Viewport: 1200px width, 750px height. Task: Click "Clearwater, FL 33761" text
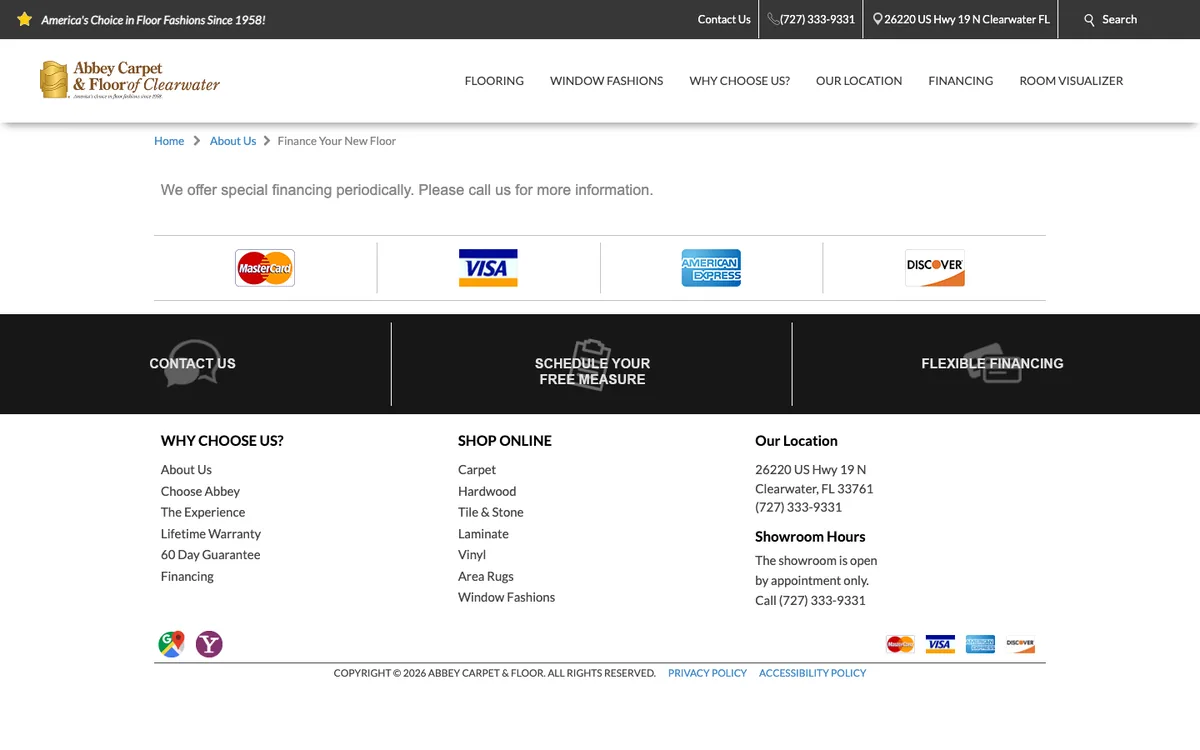click(x=814, y=489)
